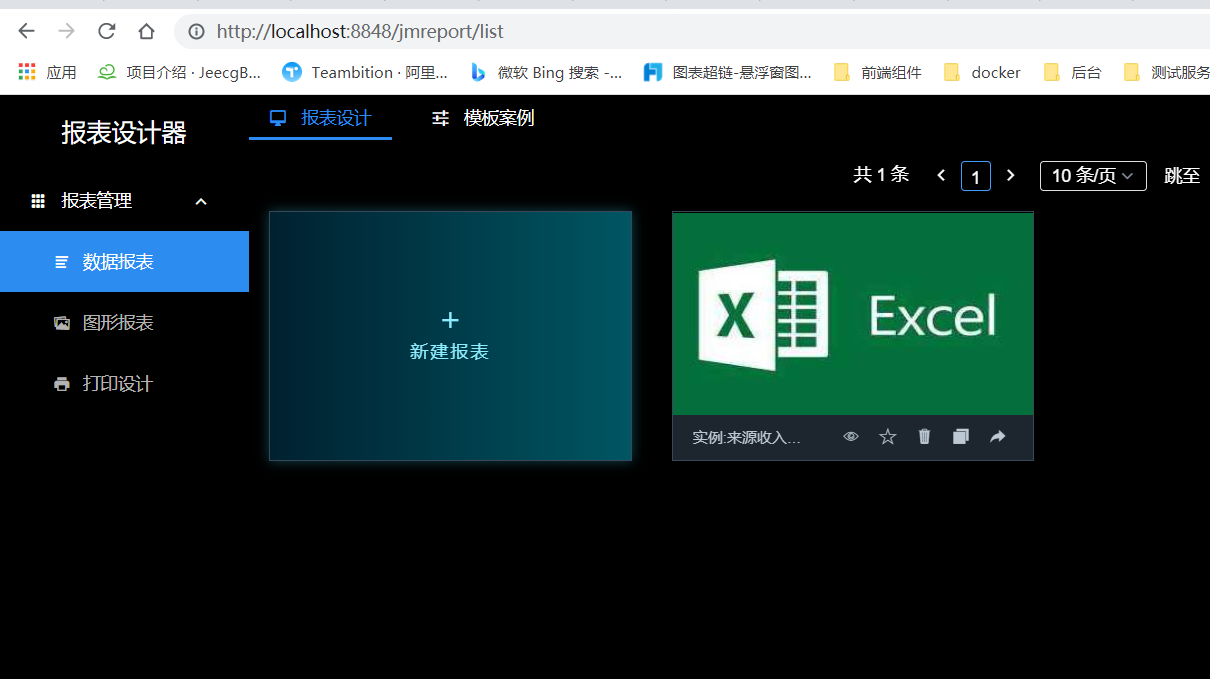Screen dimensions: 1210x679
Task: Go to next page arrow
Action: tap(1011, 176)
